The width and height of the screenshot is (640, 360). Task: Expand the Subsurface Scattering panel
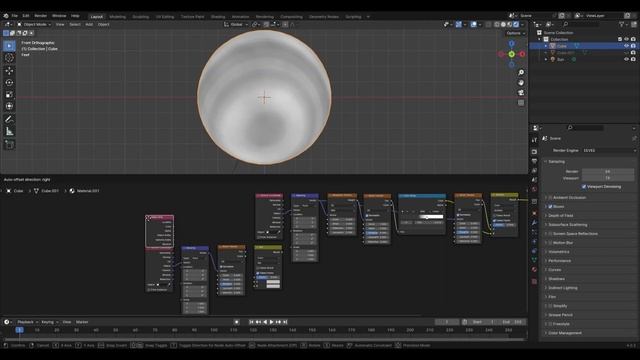click(567, 224)
